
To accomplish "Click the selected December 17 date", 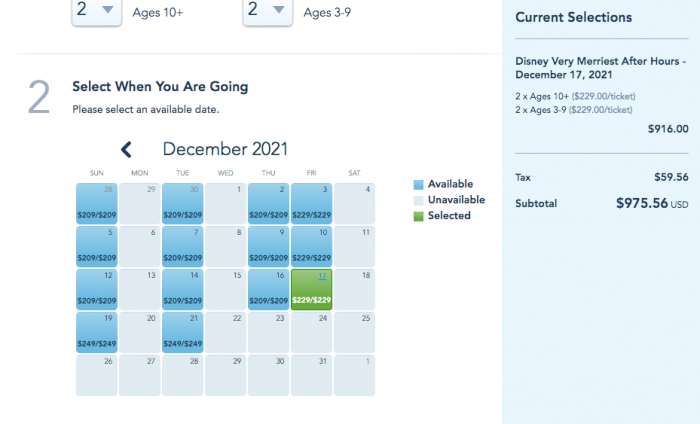I will click(x=311, y=288).
